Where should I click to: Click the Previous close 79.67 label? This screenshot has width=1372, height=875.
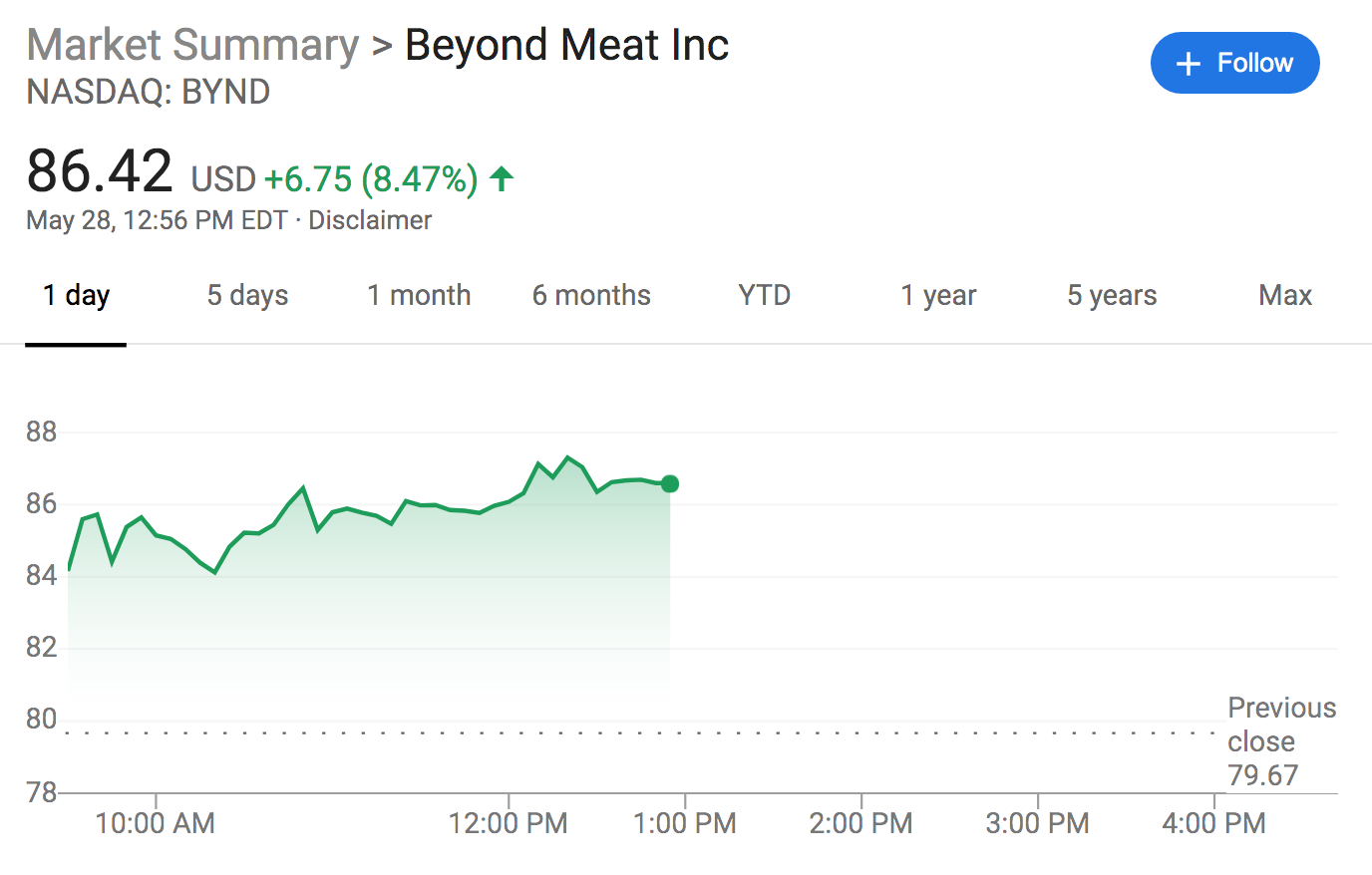point(1280,741)
